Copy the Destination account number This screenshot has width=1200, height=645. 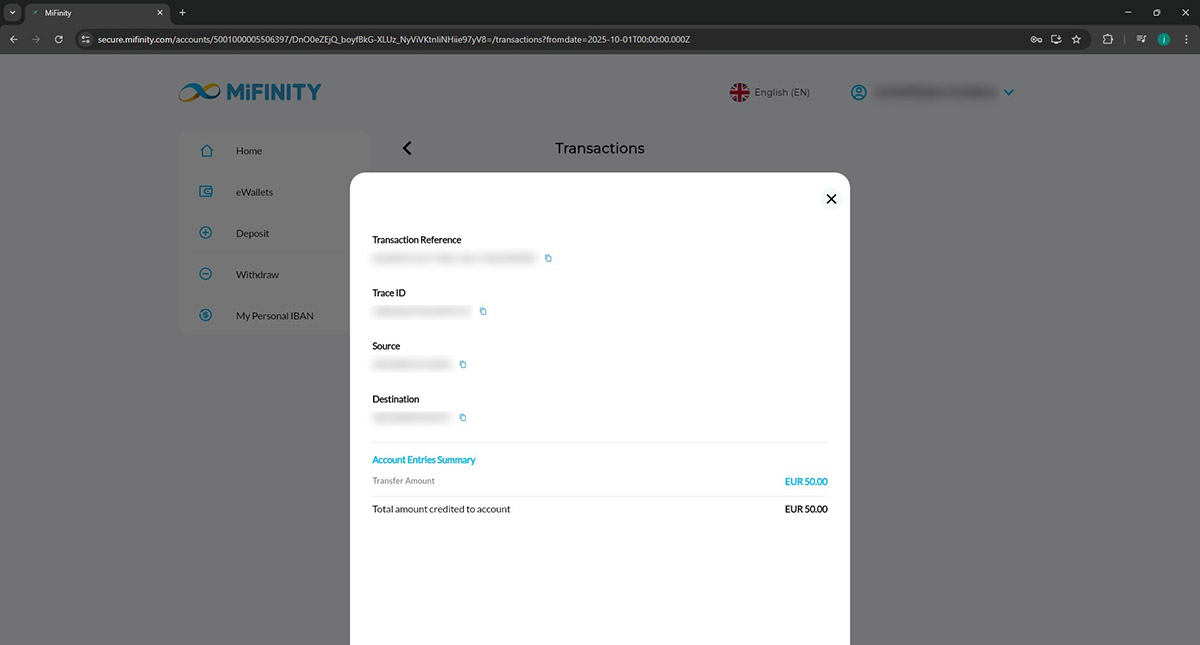[463, 417]
